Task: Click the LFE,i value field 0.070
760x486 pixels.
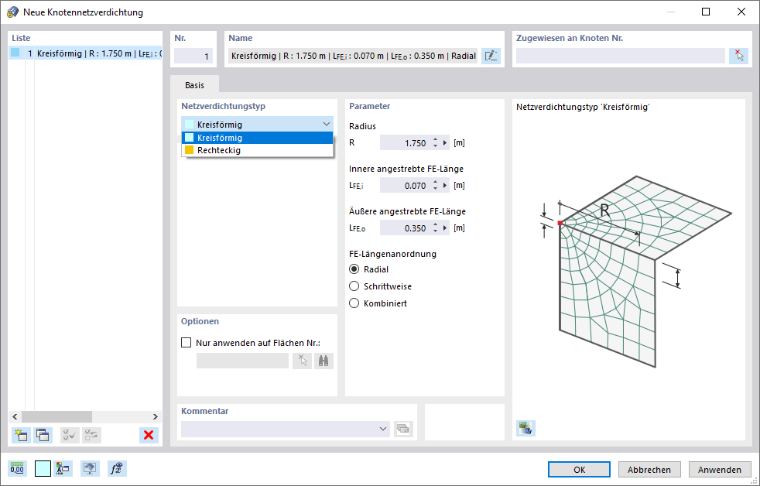Action: point(405,186)
